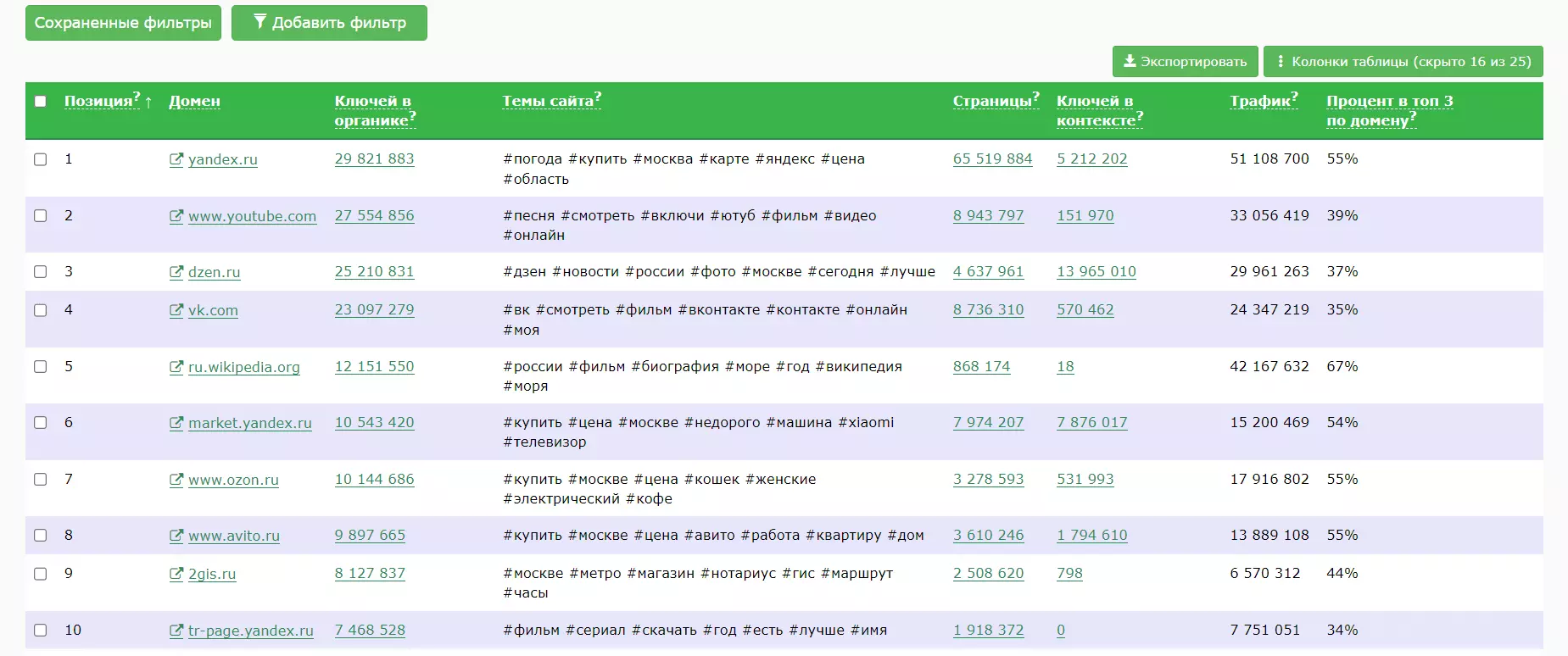This screenshot has height=656, width=1568.
Task: Click help question mark next to Страницы header
Action: point(1035,97)
